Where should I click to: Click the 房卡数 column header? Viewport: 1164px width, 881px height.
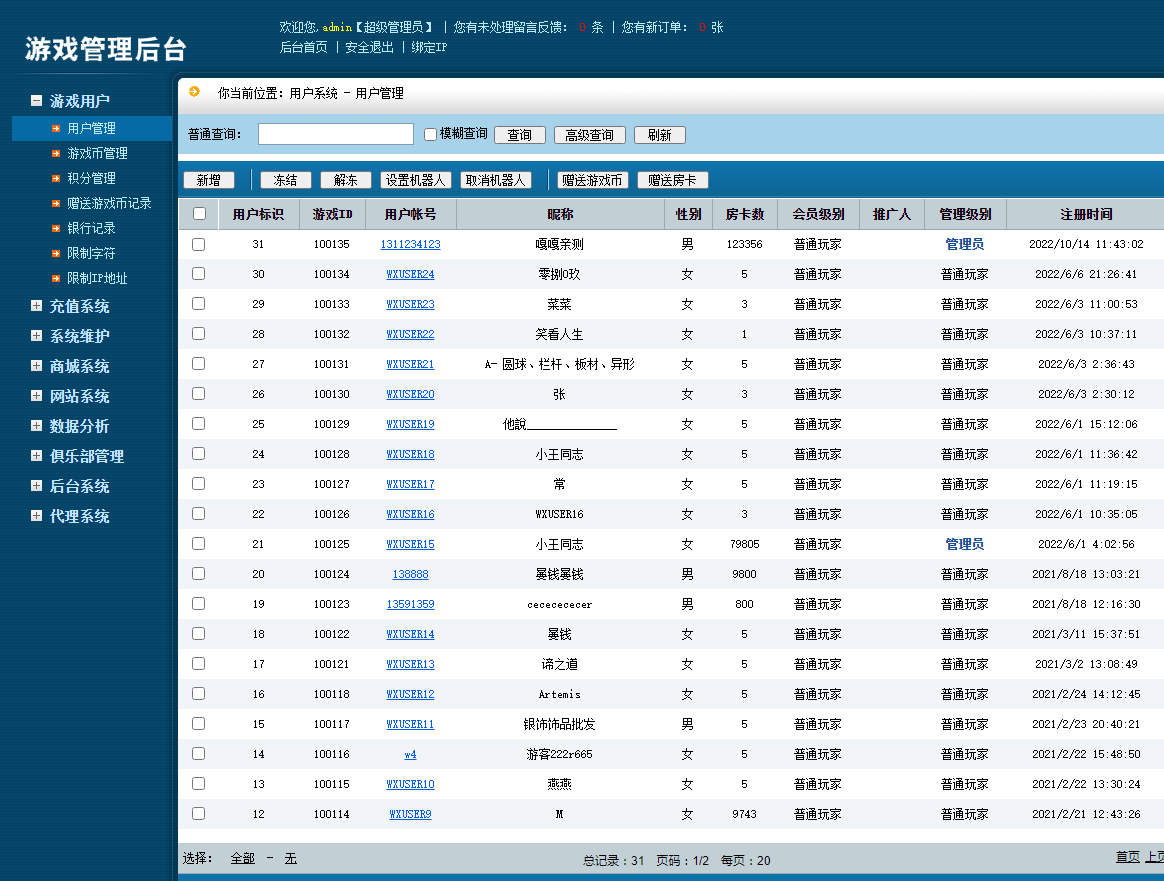745,214
